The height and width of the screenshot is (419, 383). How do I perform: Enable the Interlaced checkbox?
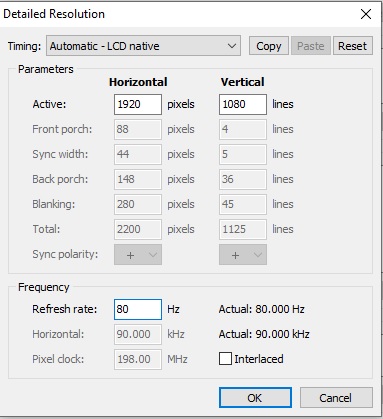click(225, 359)
